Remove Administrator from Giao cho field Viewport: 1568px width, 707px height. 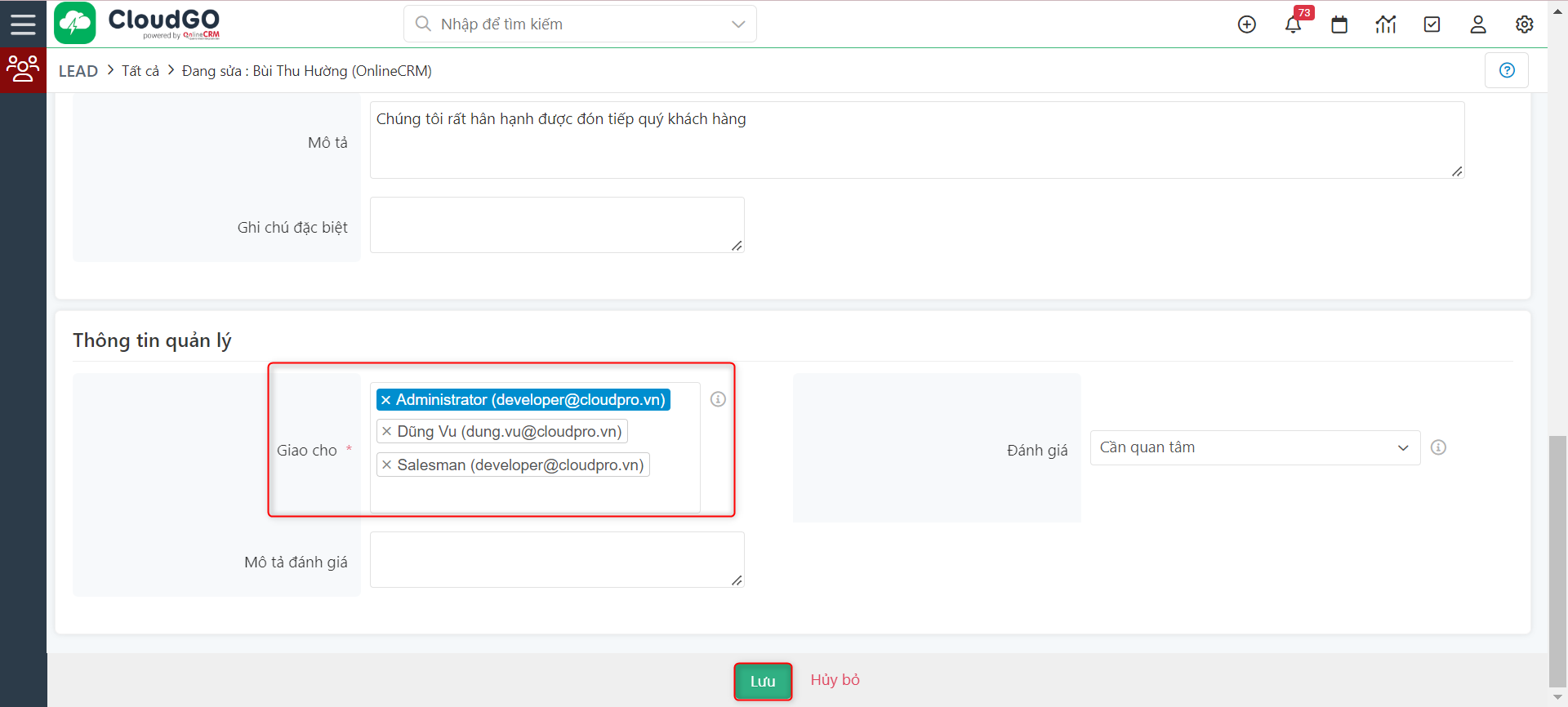[386, 400]
